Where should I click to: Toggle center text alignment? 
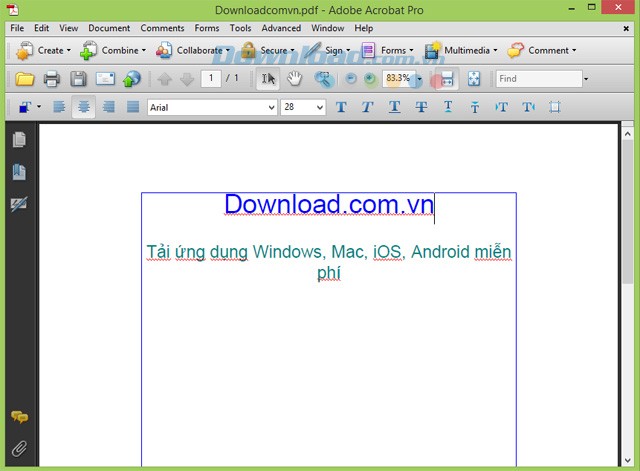(x=84, y=107)
